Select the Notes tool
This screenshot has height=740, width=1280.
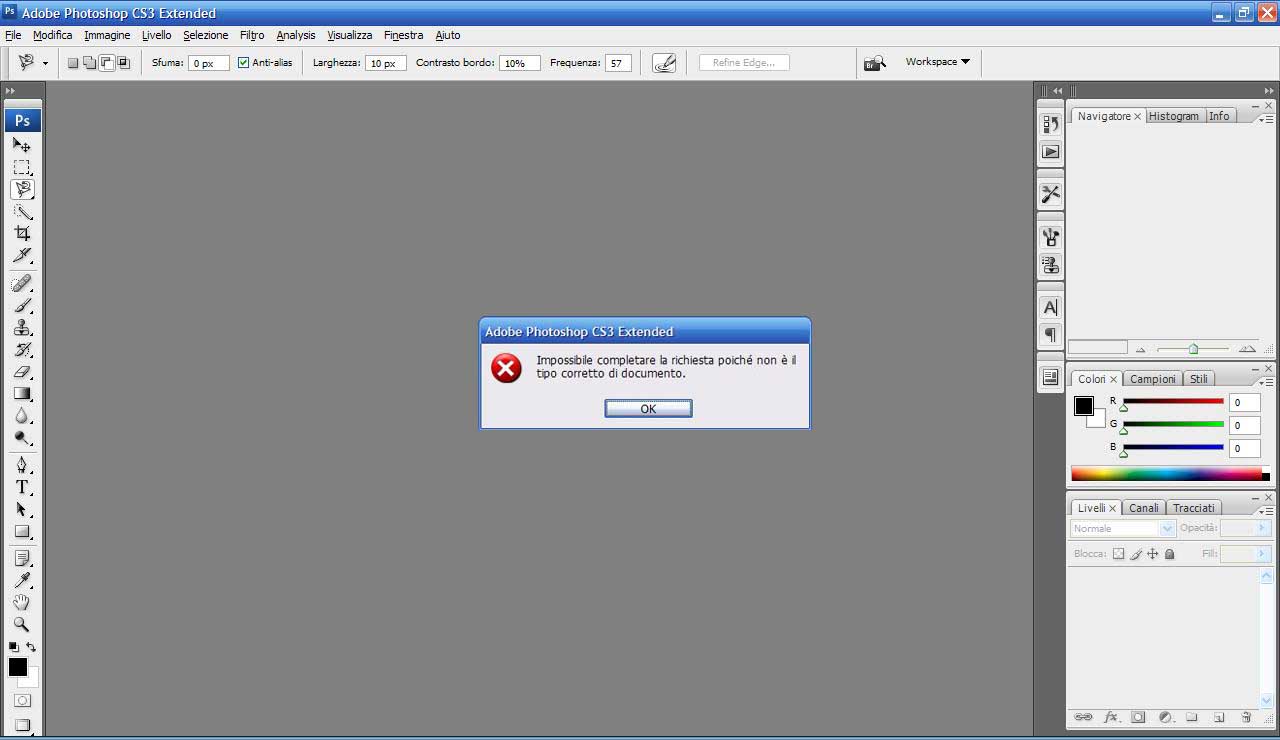coord(22,558)
